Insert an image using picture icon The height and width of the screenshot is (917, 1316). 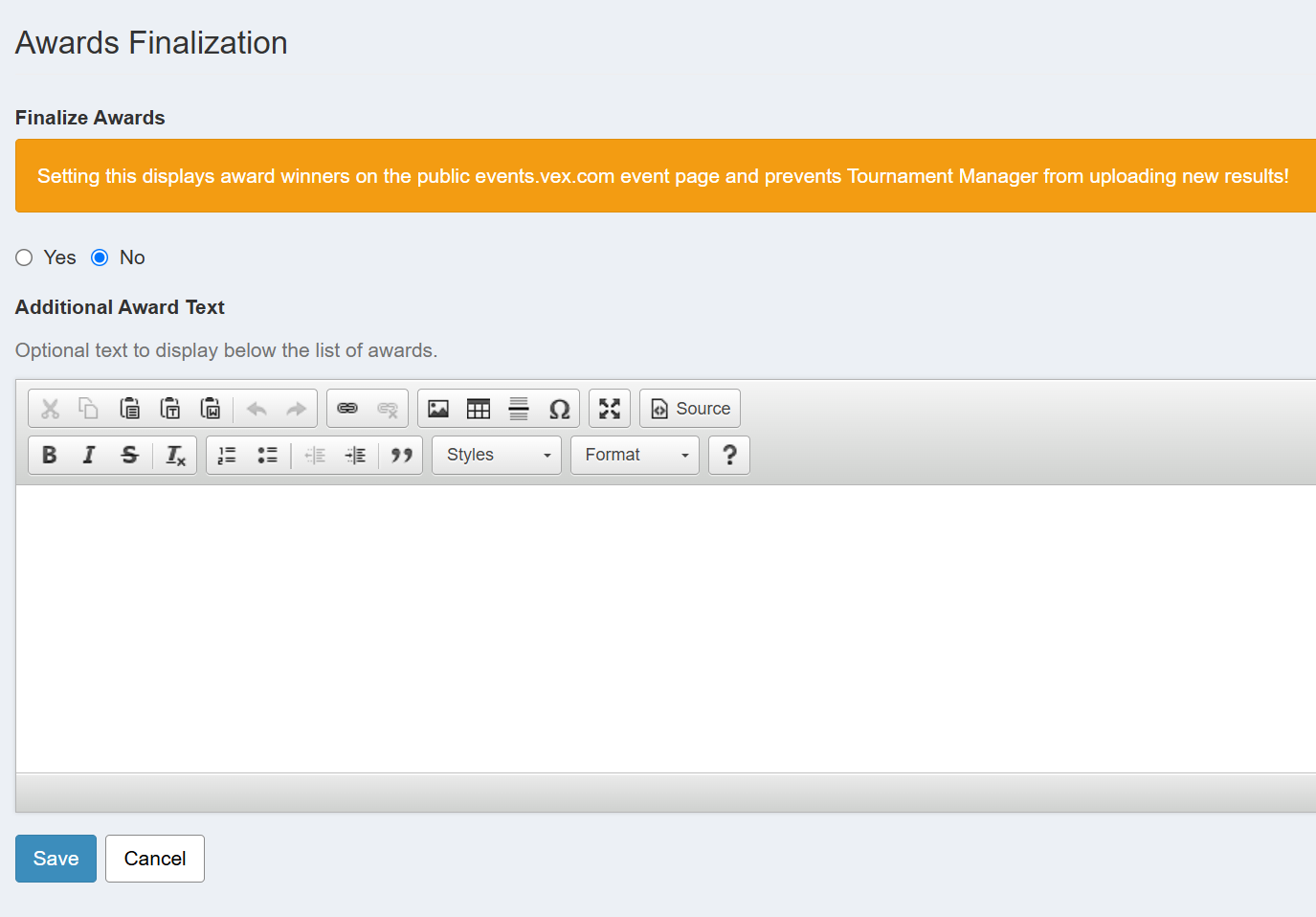click(x=438, y=409)
